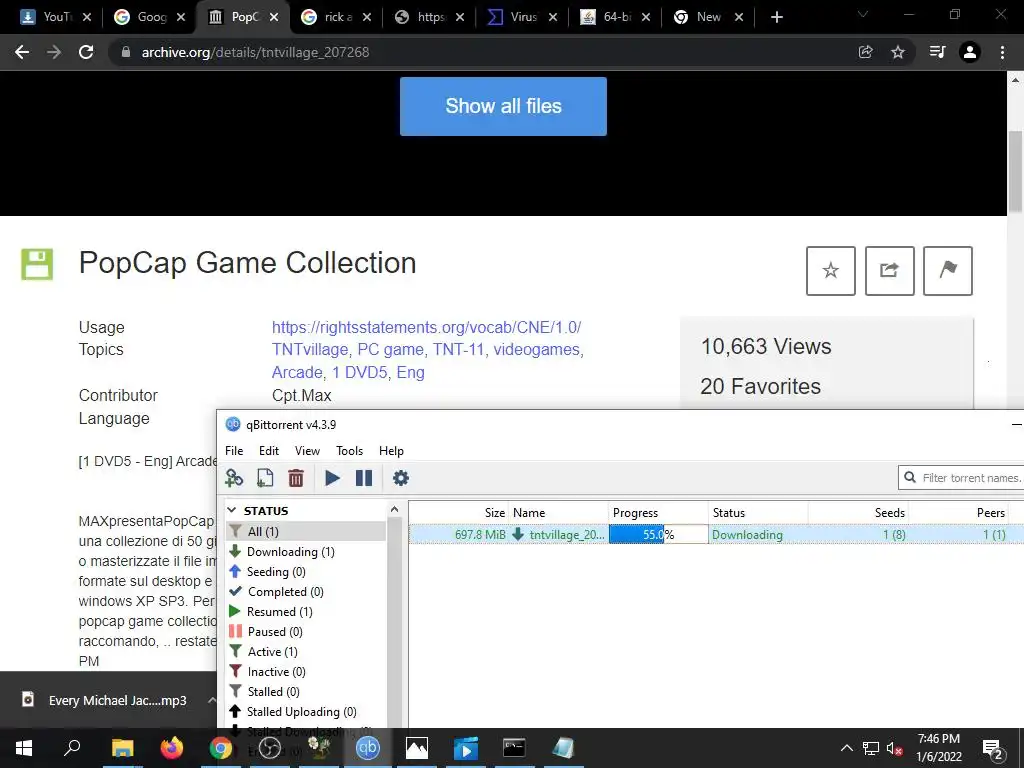
Task: Open the Tools menu in qBittorrent
Action: pyautogui.click(x=349, y=451)
